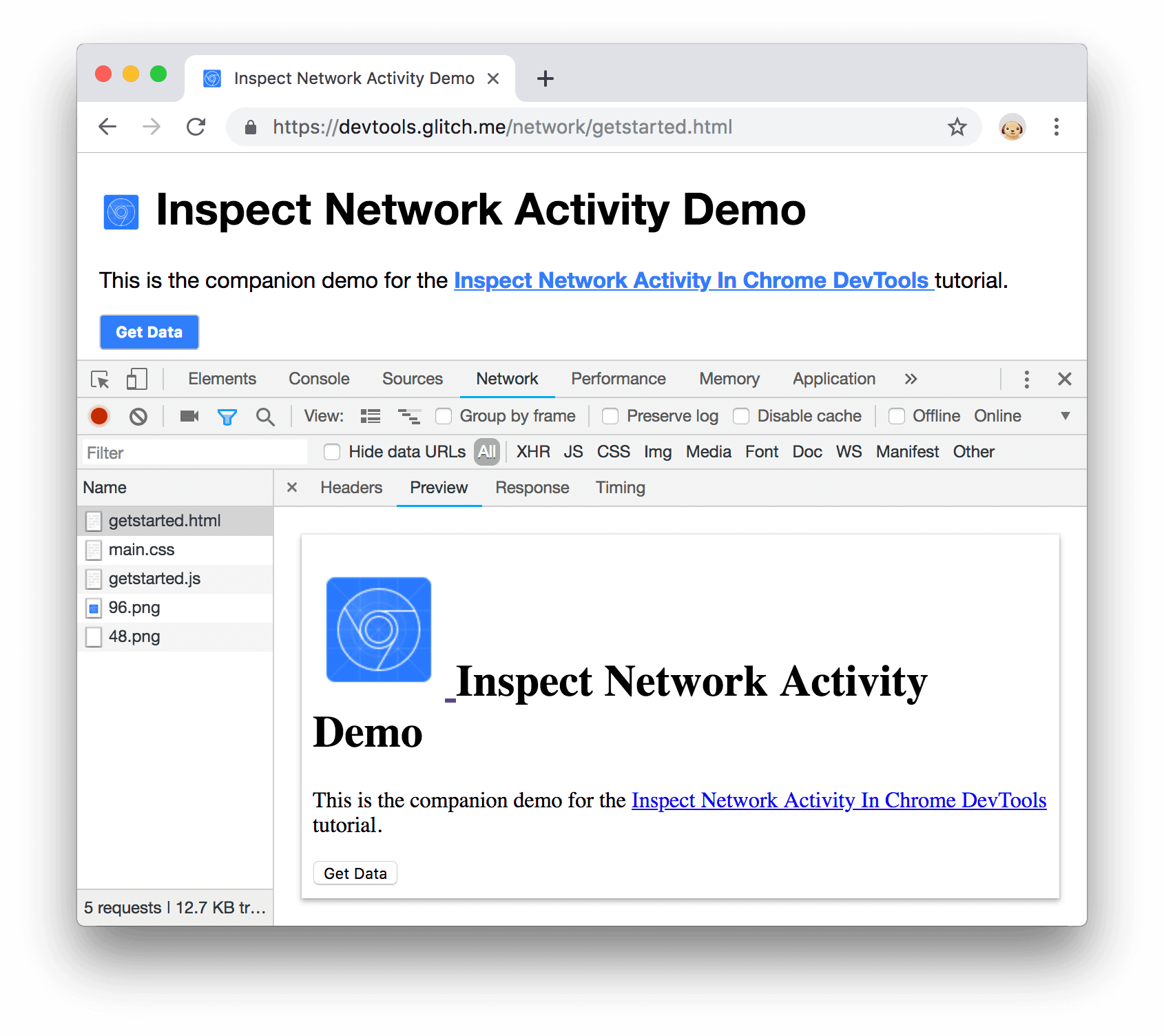Filter requests by Manifest
Screen dimensions: 1164x1036
(907, 452)
